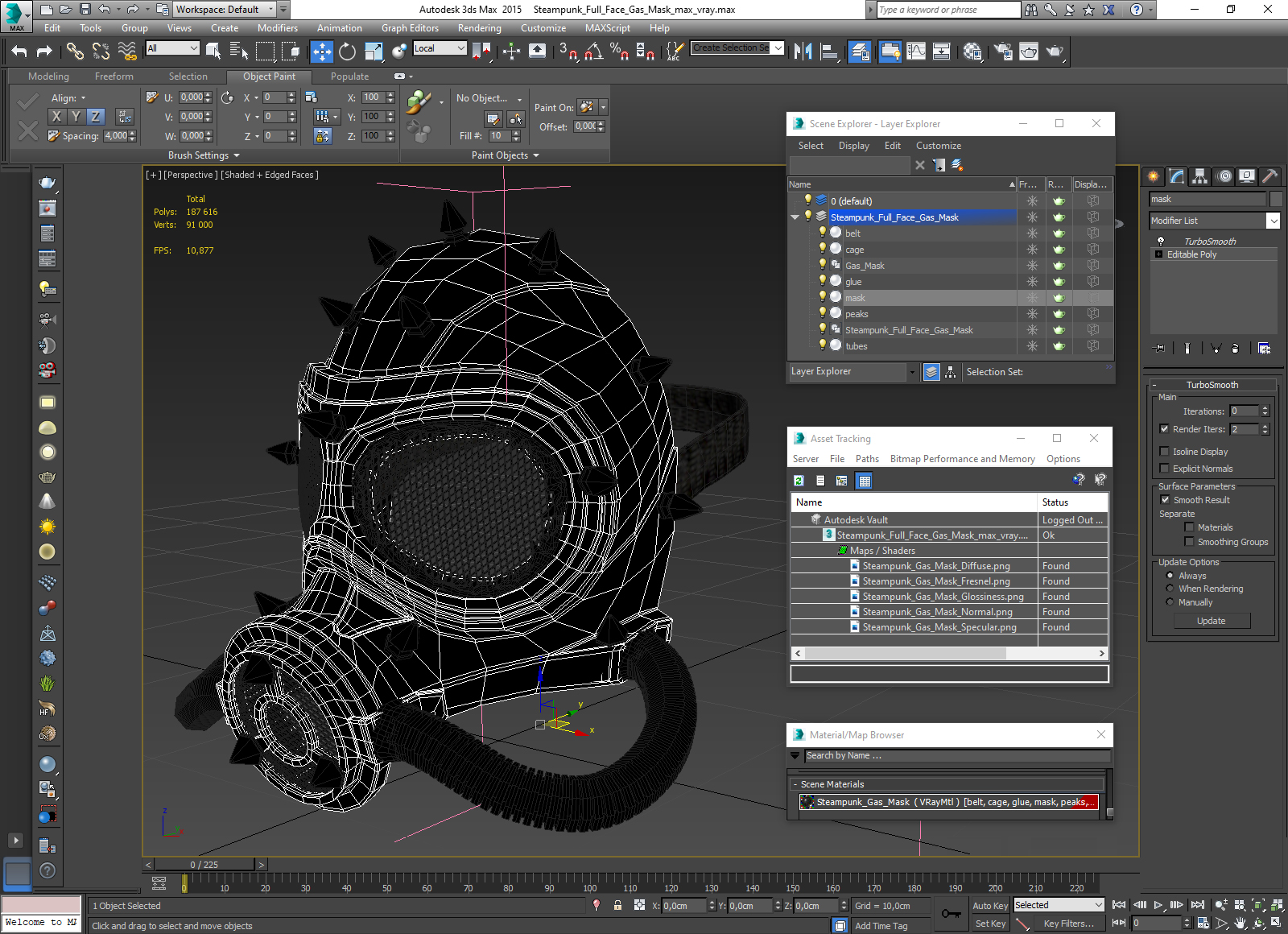
Task: Click the Angle Snap toggle icon
Action: 594,52
